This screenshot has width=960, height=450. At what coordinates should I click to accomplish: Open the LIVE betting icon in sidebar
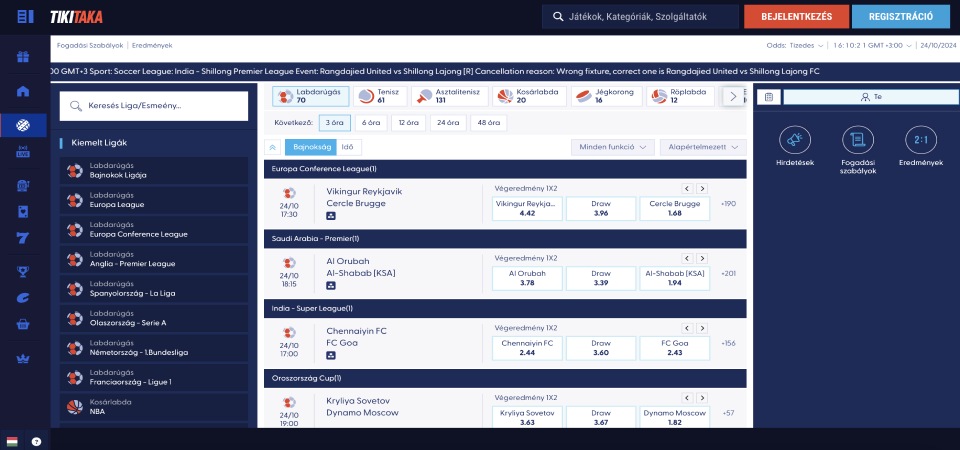23,152
